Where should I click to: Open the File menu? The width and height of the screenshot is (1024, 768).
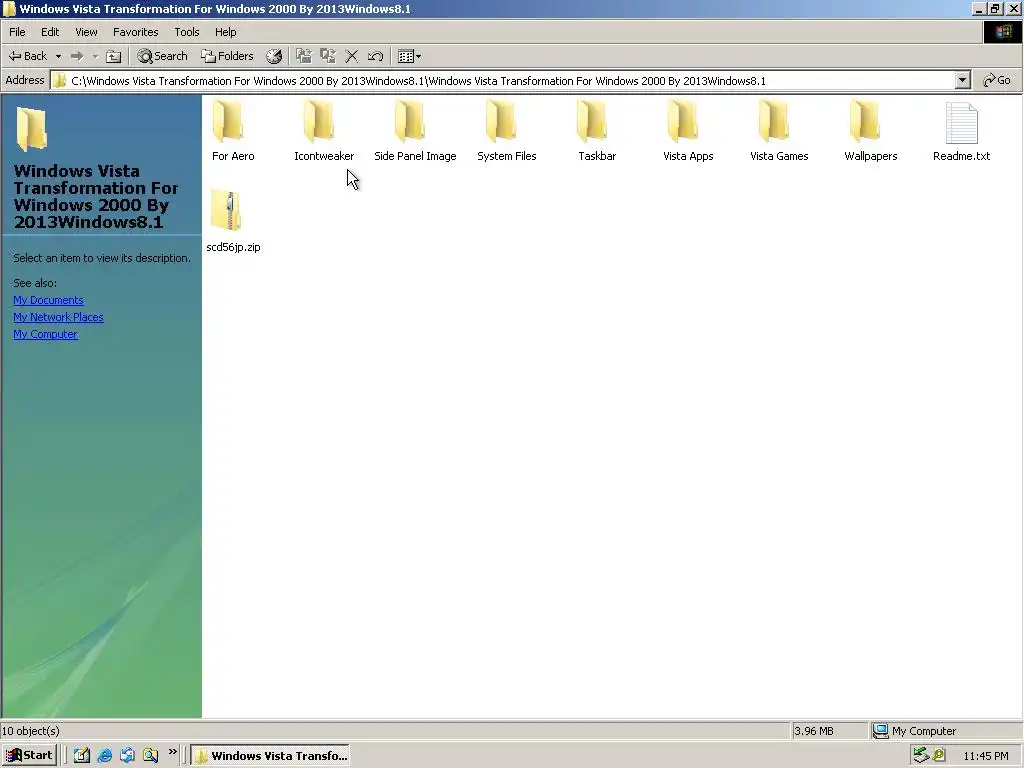[17, 32]
